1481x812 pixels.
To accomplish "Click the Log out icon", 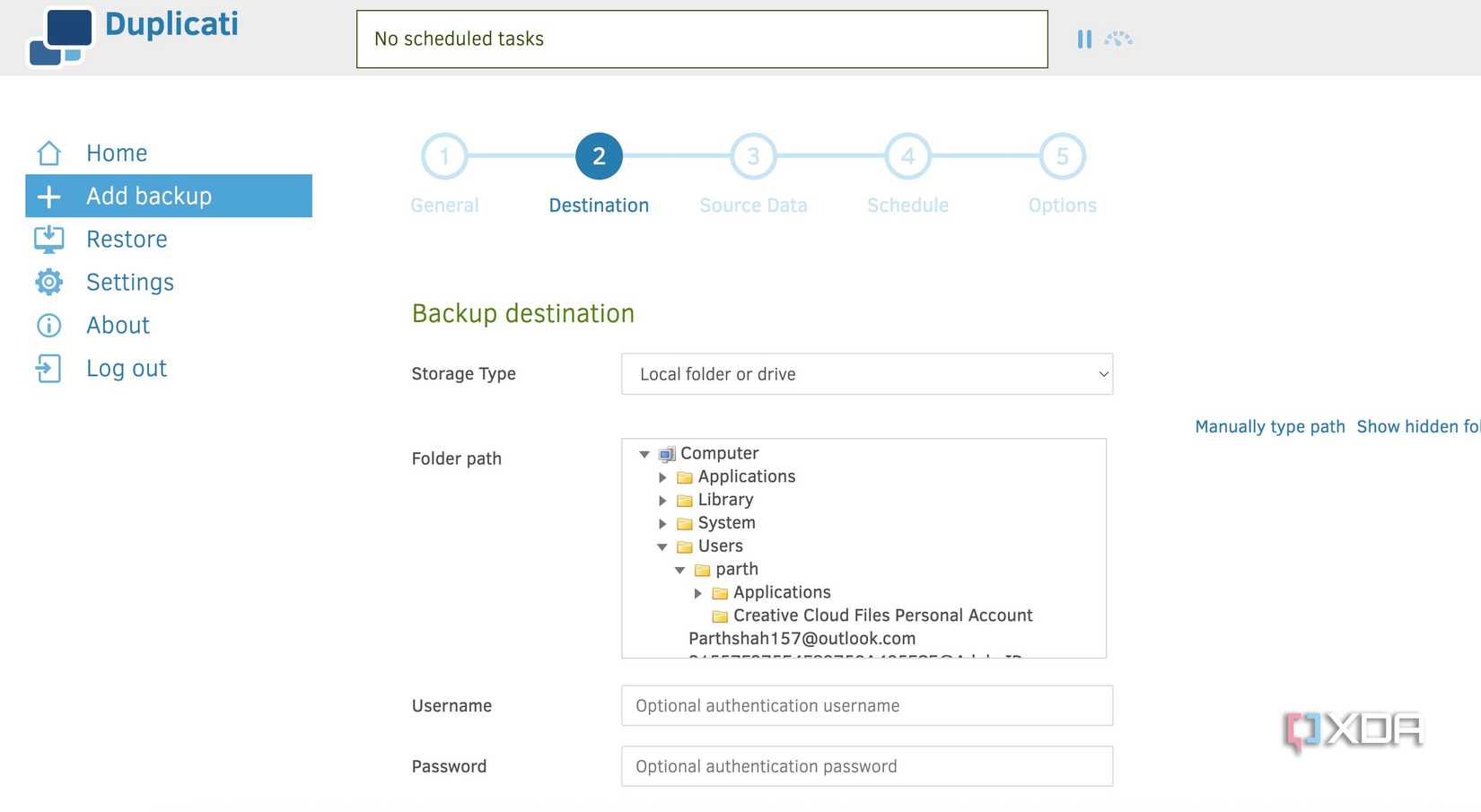I will (x=49, y=369).
